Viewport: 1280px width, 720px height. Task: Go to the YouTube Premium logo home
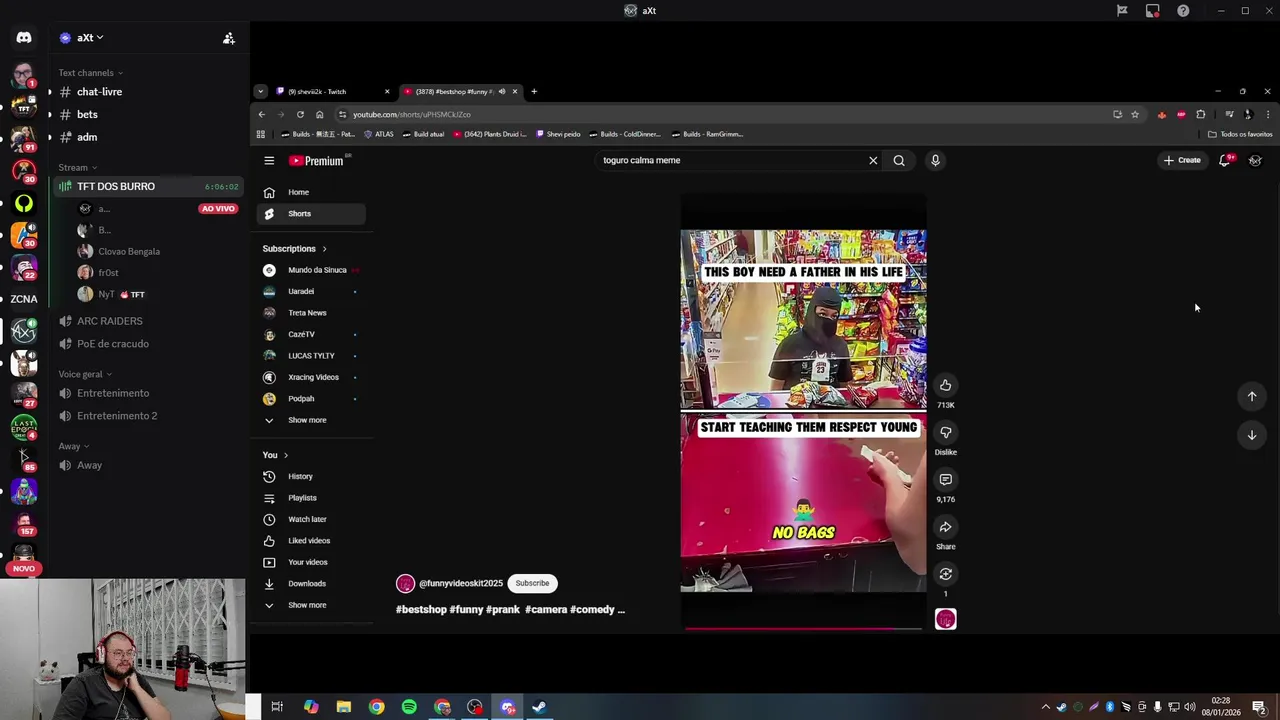pyautogui.click(x=316, y=160)
